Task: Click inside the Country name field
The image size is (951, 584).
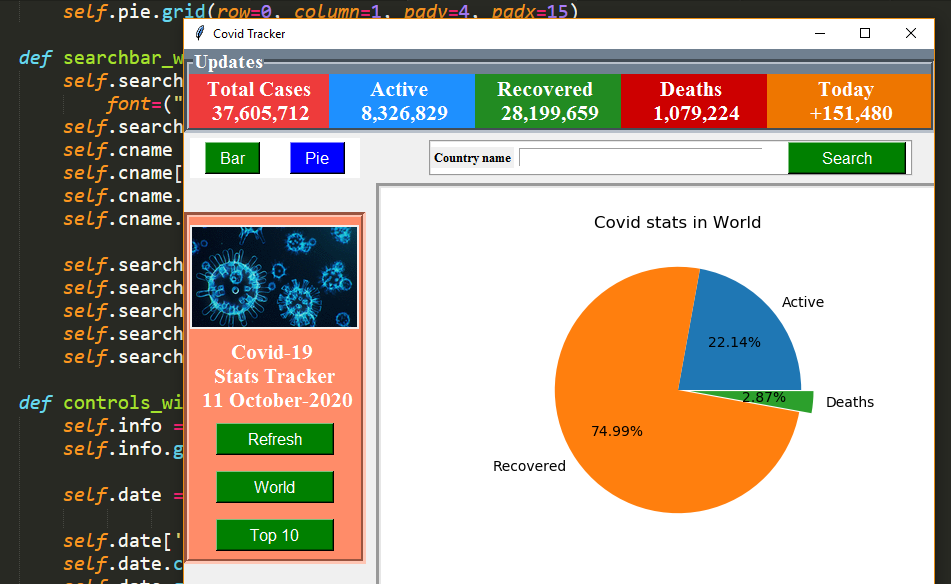Action: tap(650, 157)
